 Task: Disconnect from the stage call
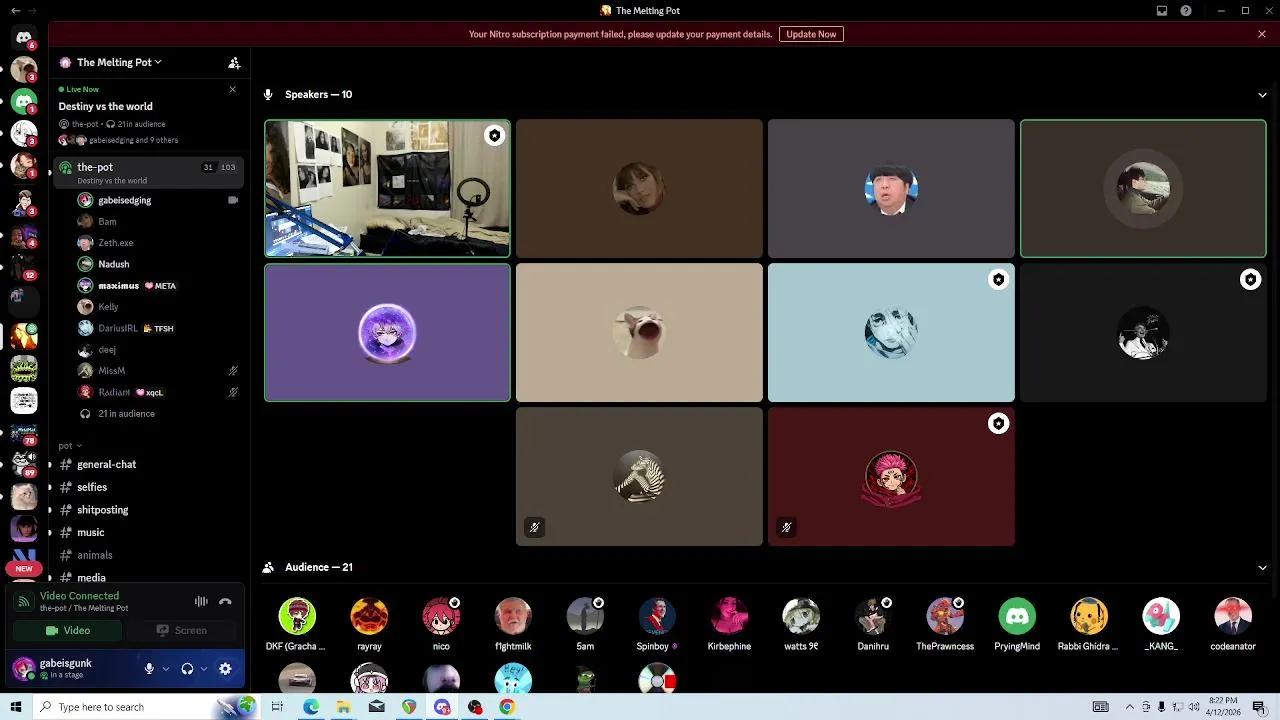[225, 601]
